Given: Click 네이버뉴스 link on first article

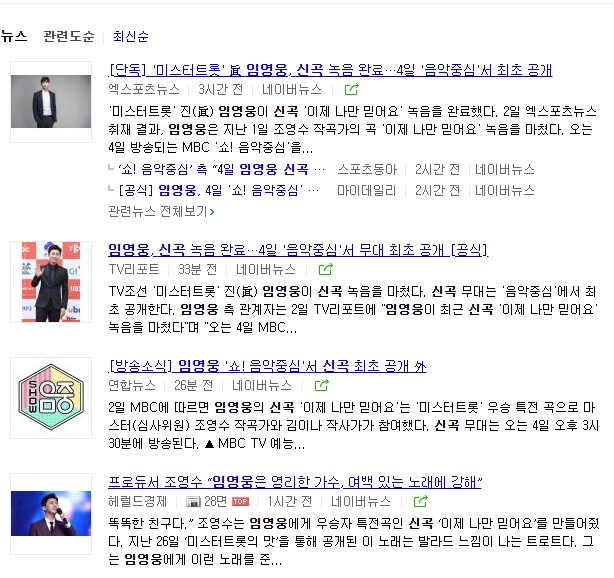Looking at the screenshot, I should (292, 90).
